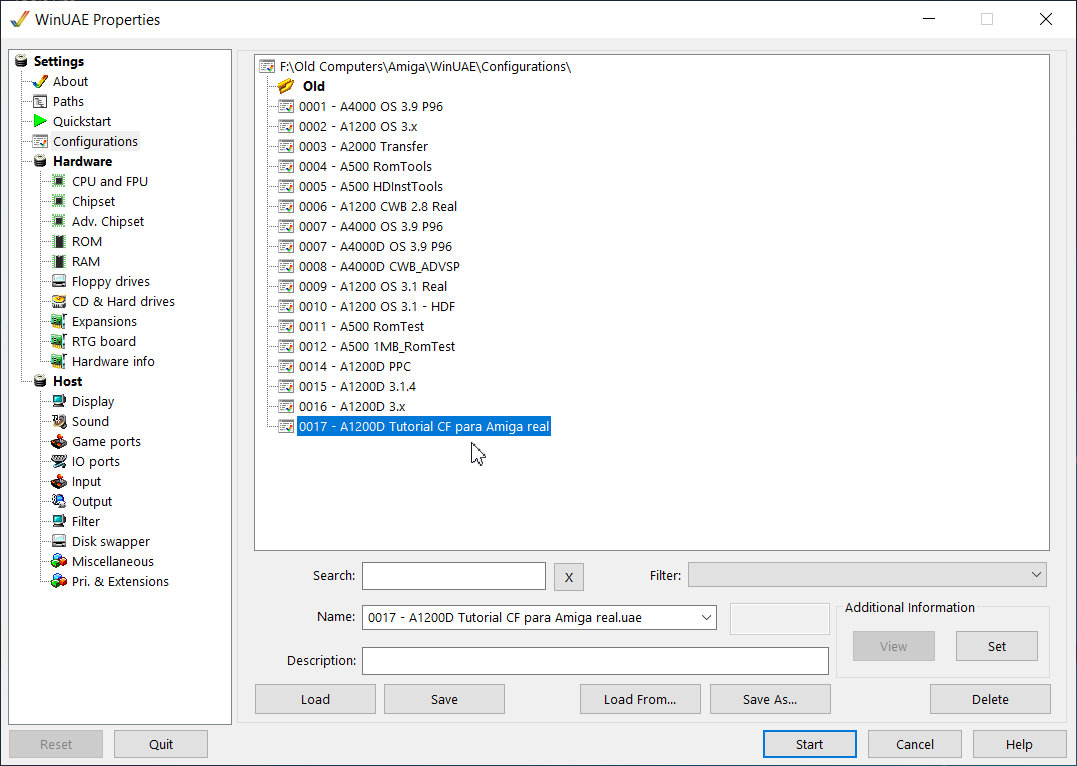Viewport: 1077px width, 766px height.
Task: Click the Input joystick icon
Action: coord(59,482)
